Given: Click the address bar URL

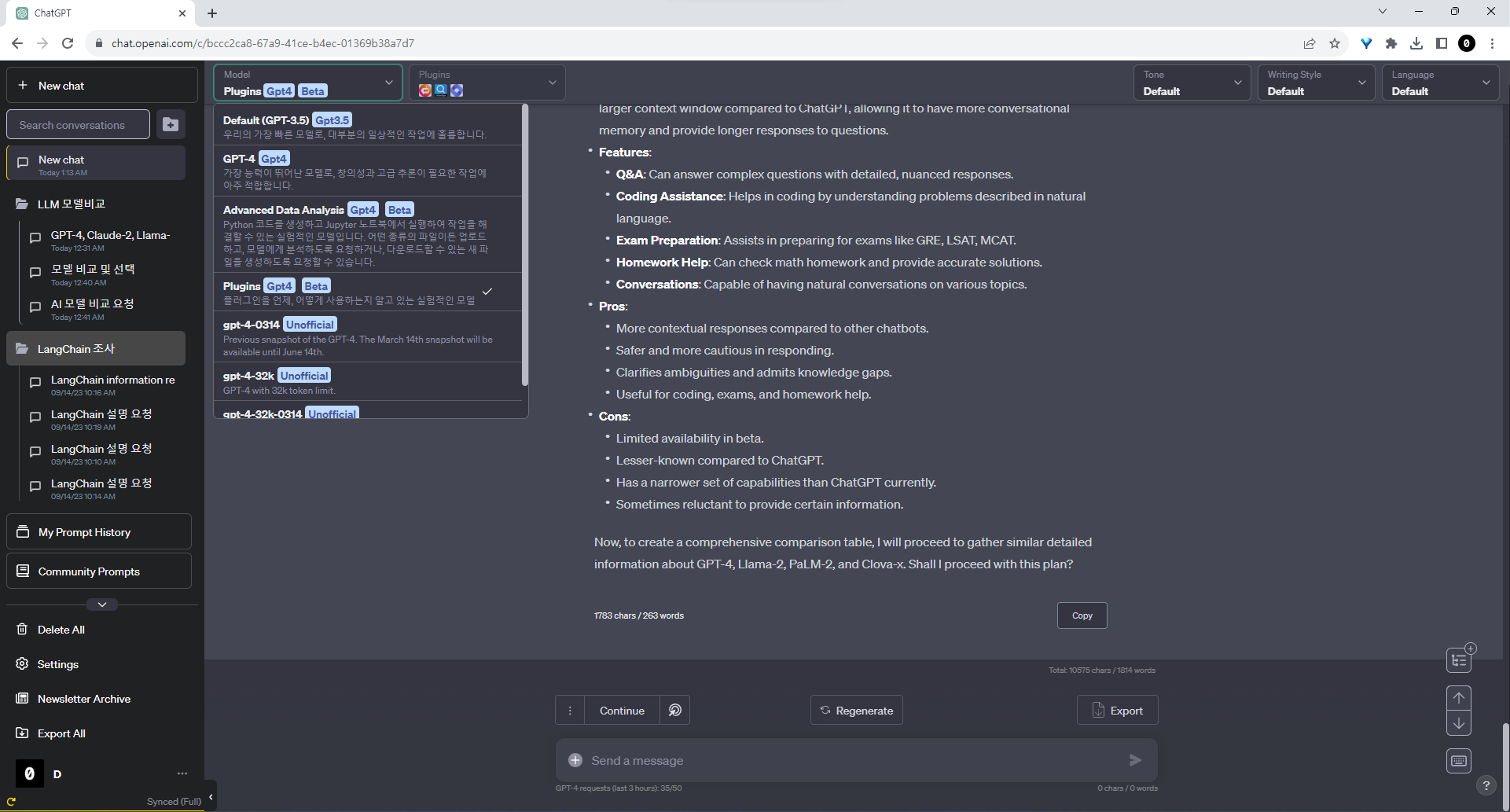Looking at the screenshot, I should coord(263,43).
